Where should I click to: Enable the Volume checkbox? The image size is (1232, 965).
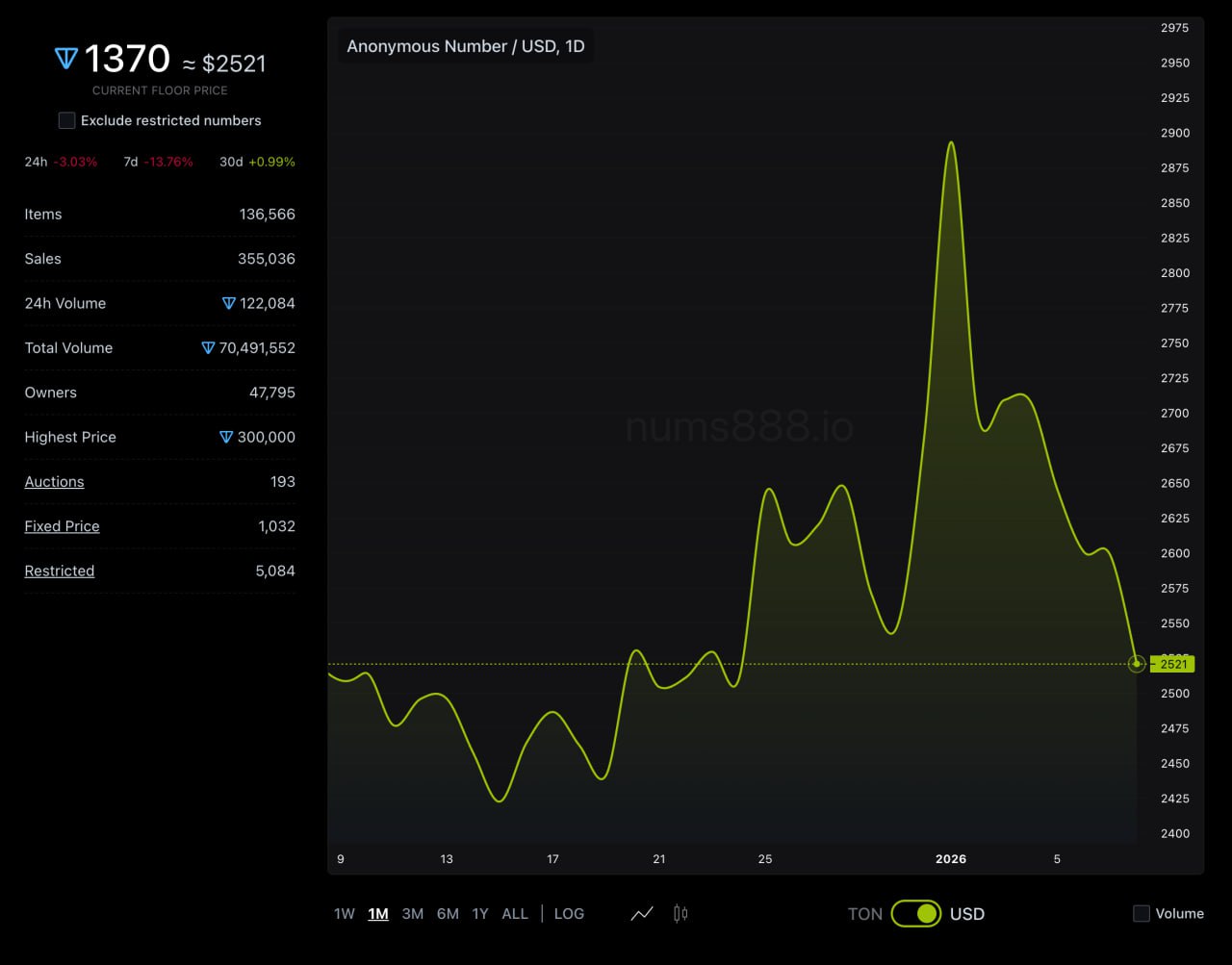coord(1142,914)
